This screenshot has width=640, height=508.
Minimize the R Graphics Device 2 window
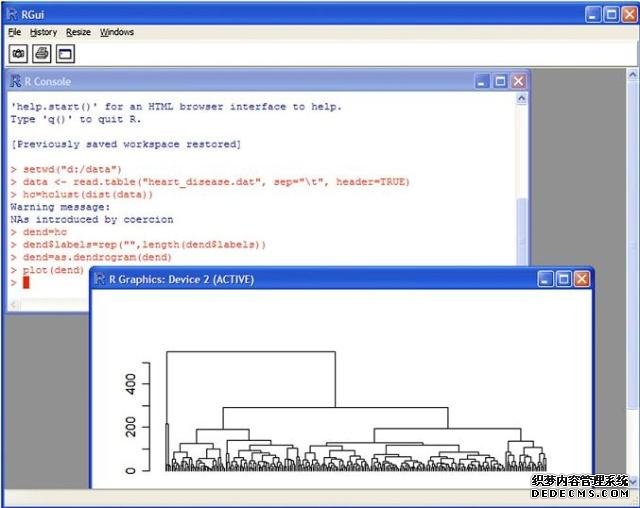tap(544, 279)
